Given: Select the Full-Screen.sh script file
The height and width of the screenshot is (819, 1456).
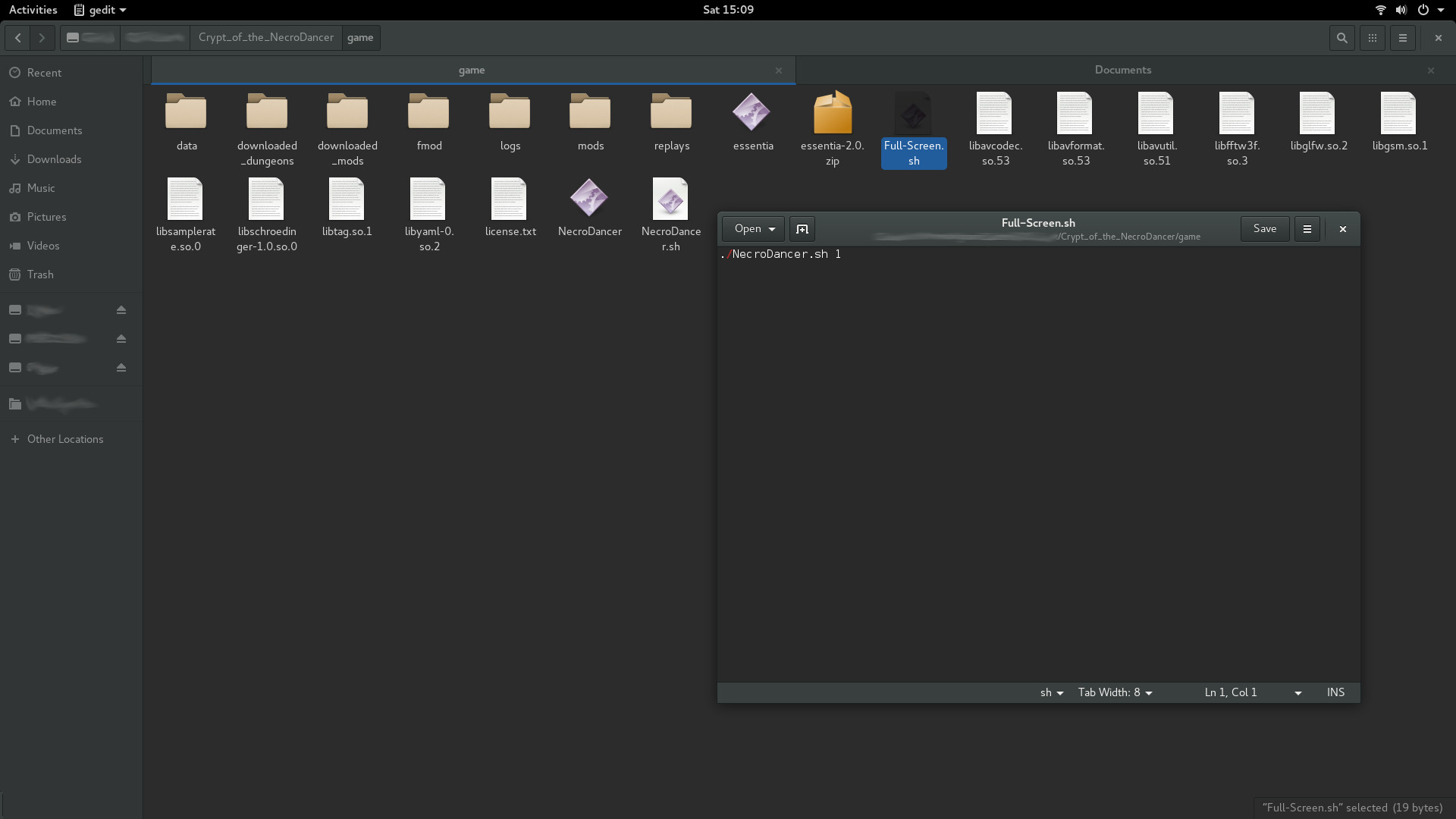Looking at the screenshot, I should [914, 129].
